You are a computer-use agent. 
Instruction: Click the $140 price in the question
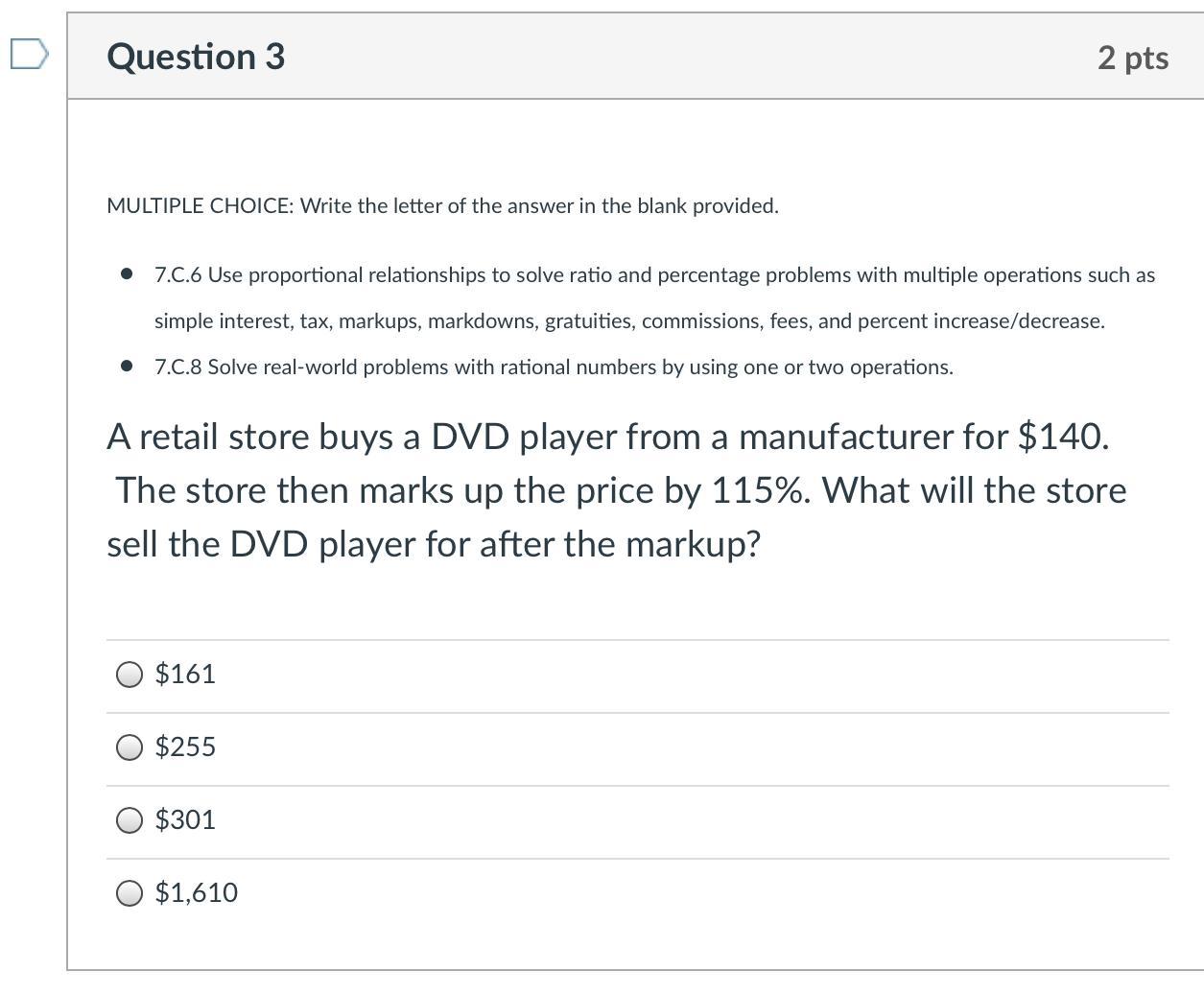1062,438
